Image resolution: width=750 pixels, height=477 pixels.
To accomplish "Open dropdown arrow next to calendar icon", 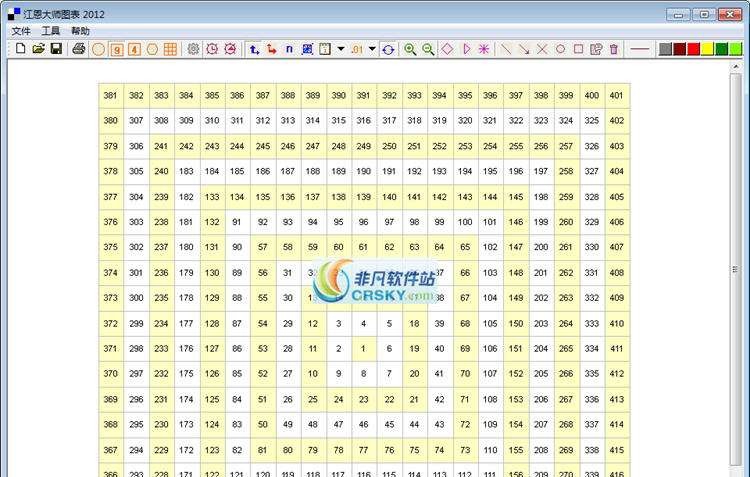I will point(341,48).
